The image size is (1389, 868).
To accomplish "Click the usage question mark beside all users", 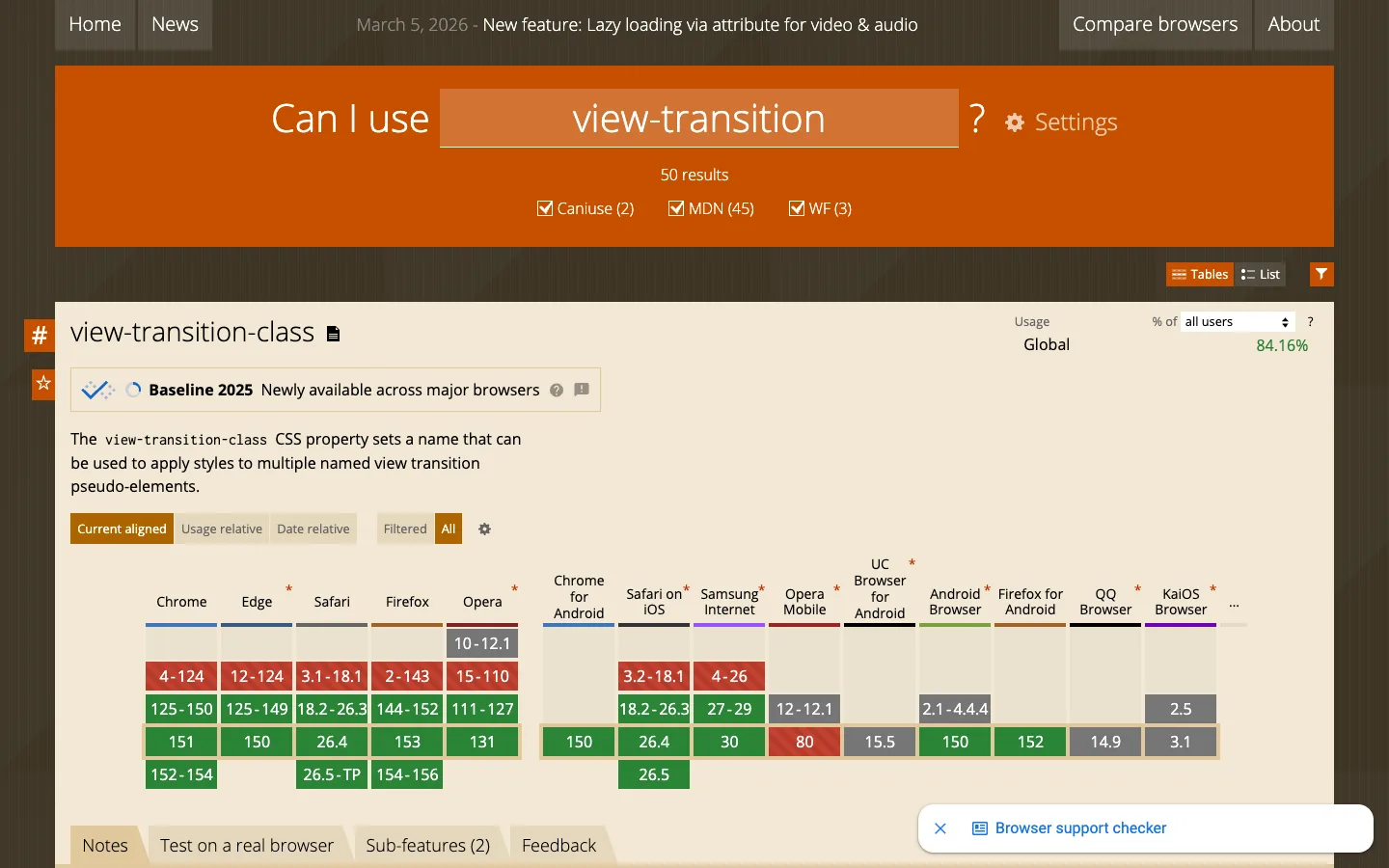I will click(1310, 322).
